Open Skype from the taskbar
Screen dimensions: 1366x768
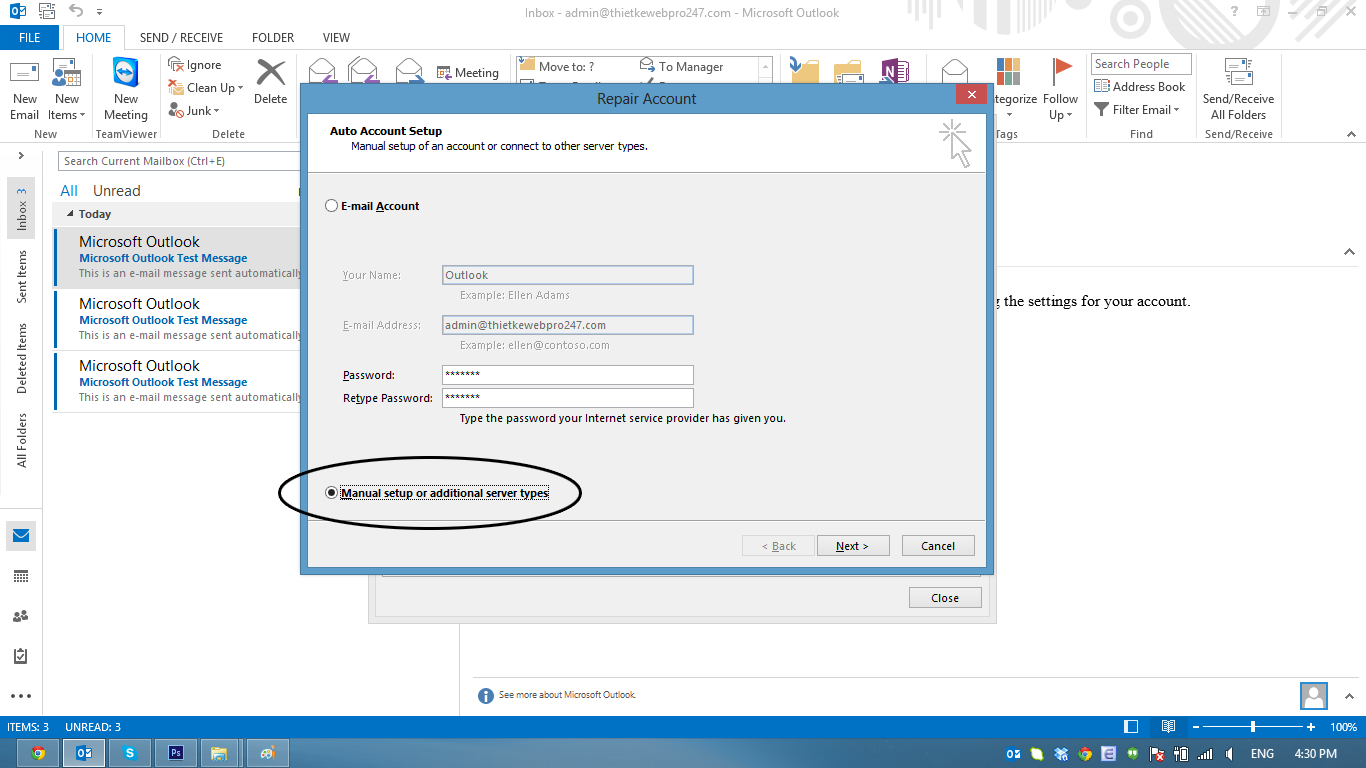[x=130, y=753]
